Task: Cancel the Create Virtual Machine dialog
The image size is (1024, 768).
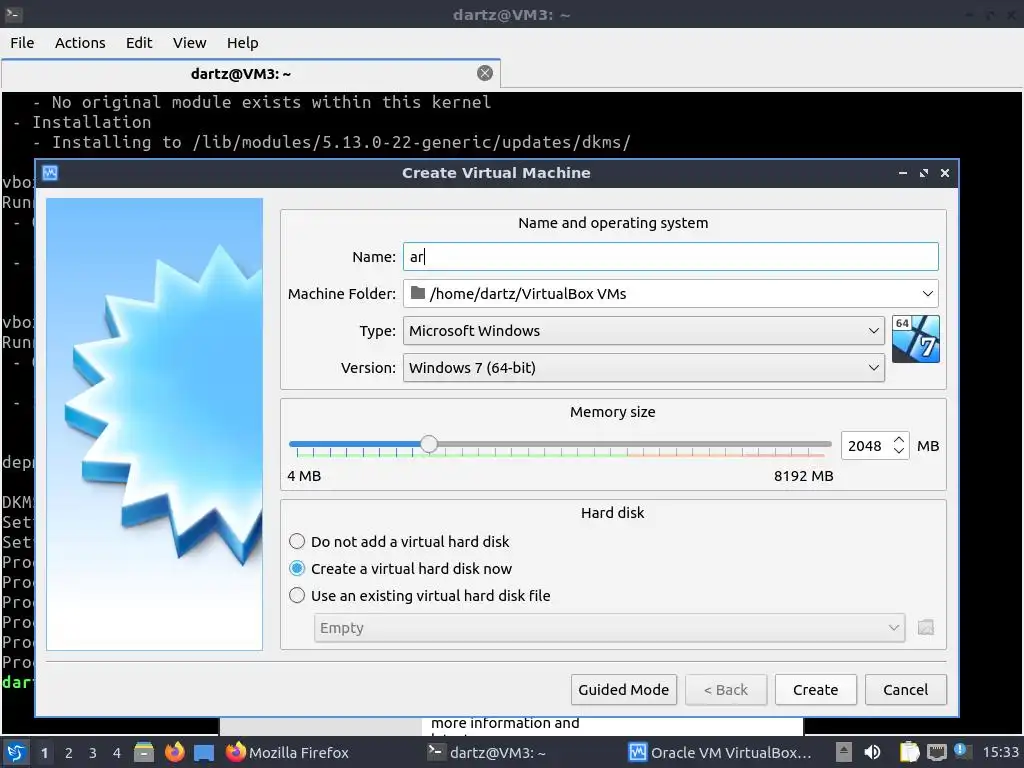Action: coord(905,690)
